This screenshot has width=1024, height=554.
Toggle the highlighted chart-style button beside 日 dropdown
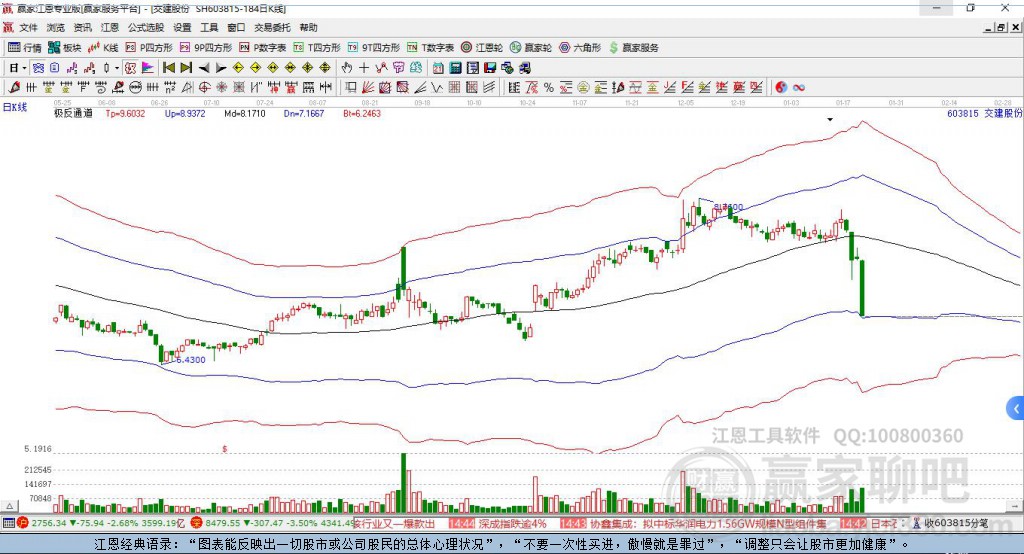click(x=38, y=68)
